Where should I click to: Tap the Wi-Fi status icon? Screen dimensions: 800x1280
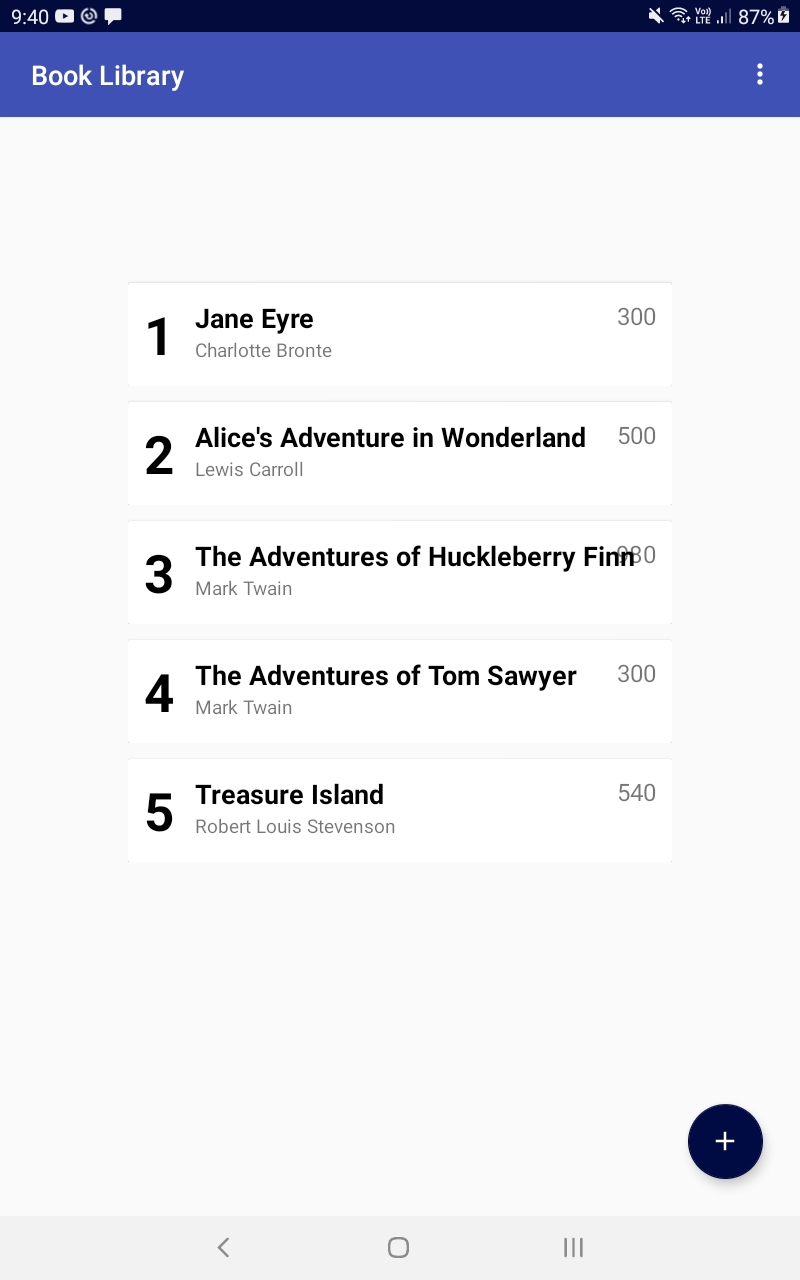click(680, 16)
